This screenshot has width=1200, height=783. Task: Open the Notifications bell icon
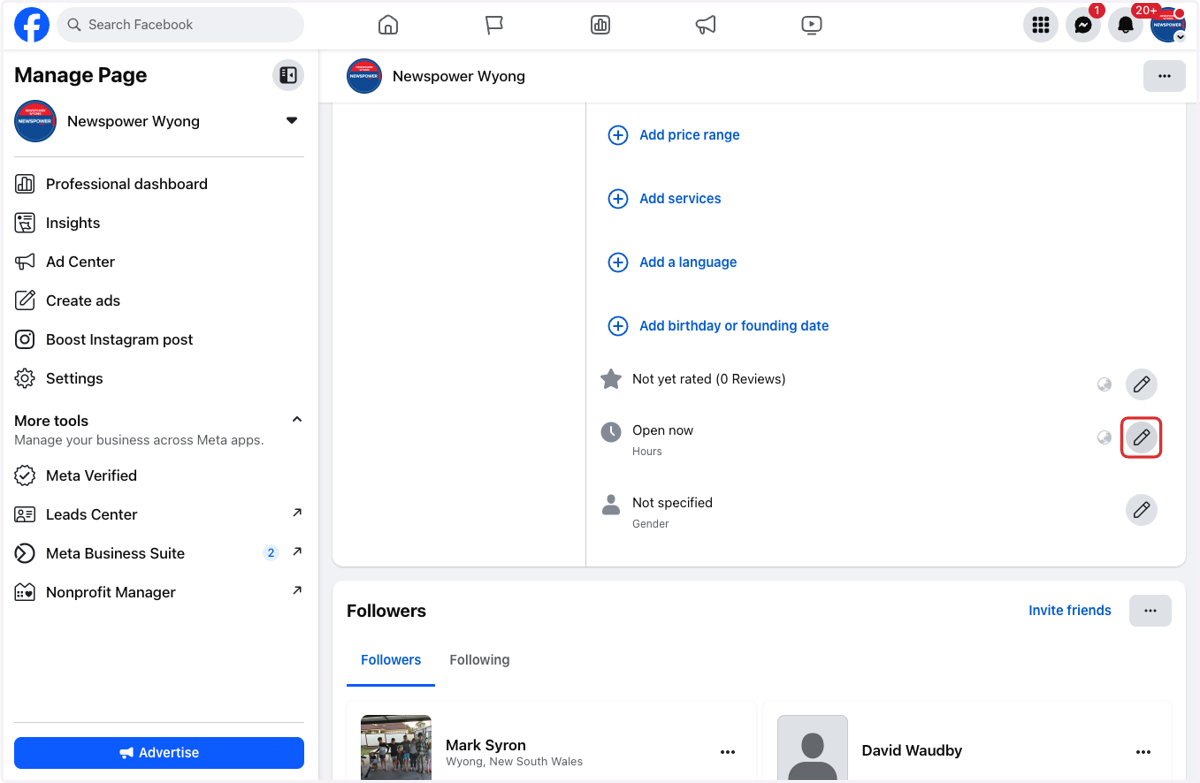pyautogui.click(x=1125, y=25)
